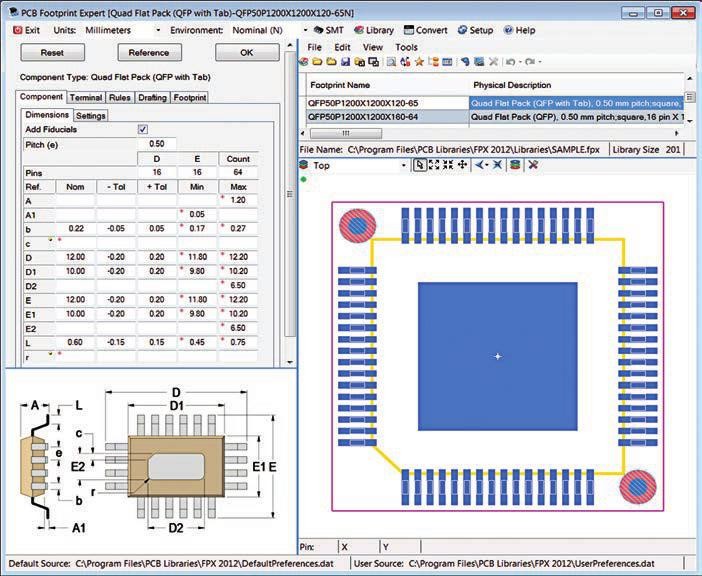
Task: Click the save disk icon in library toolbar
Action: tap(345, 62)
